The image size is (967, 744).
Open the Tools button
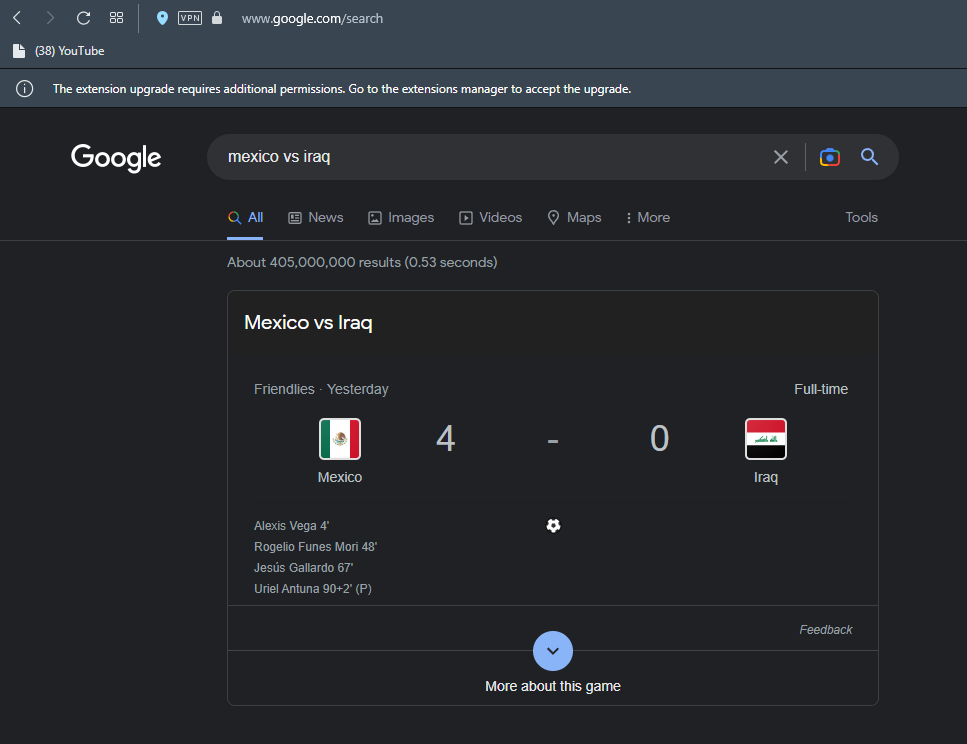(862, 217)
